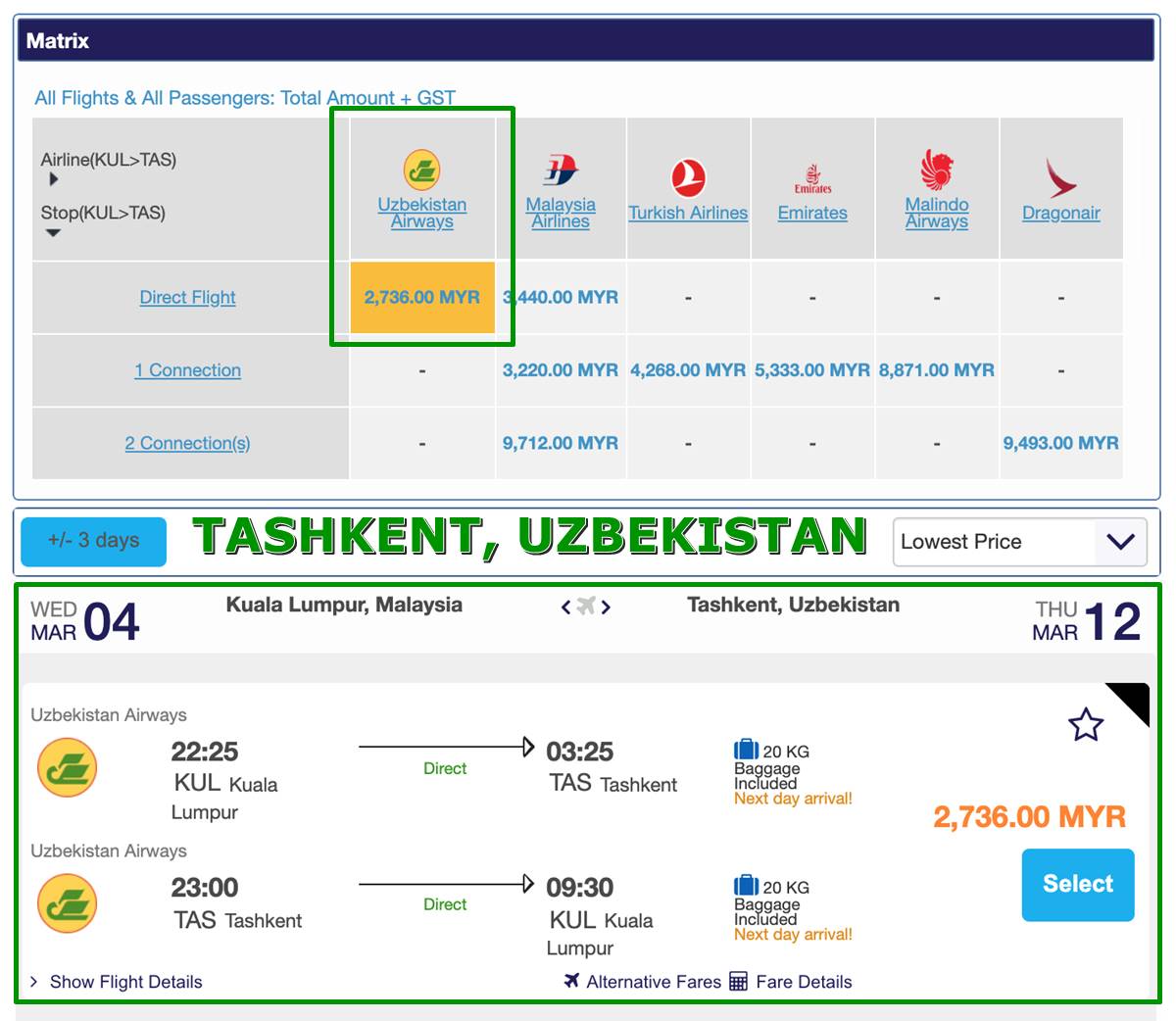Image resolution: width=1176 pixels, height=1021 pixels.
Task: Click the orange 2,736.00 MYR flight price
Action: point(1029,817)
